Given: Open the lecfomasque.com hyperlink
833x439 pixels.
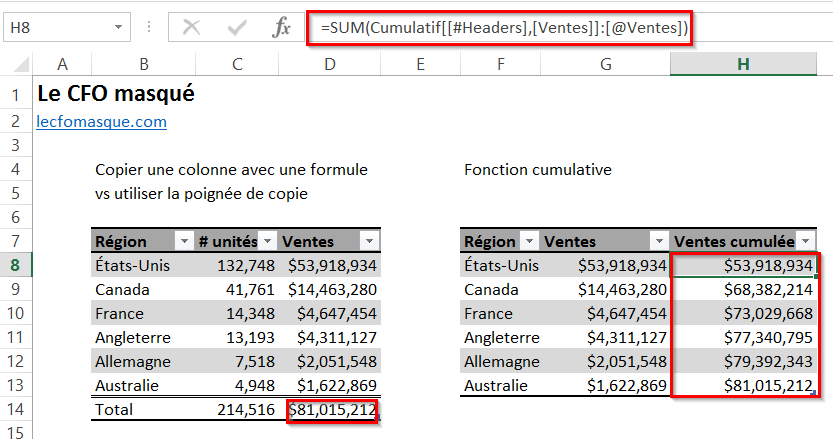Looking at the screenshot, I should click(x=101, y=121).
